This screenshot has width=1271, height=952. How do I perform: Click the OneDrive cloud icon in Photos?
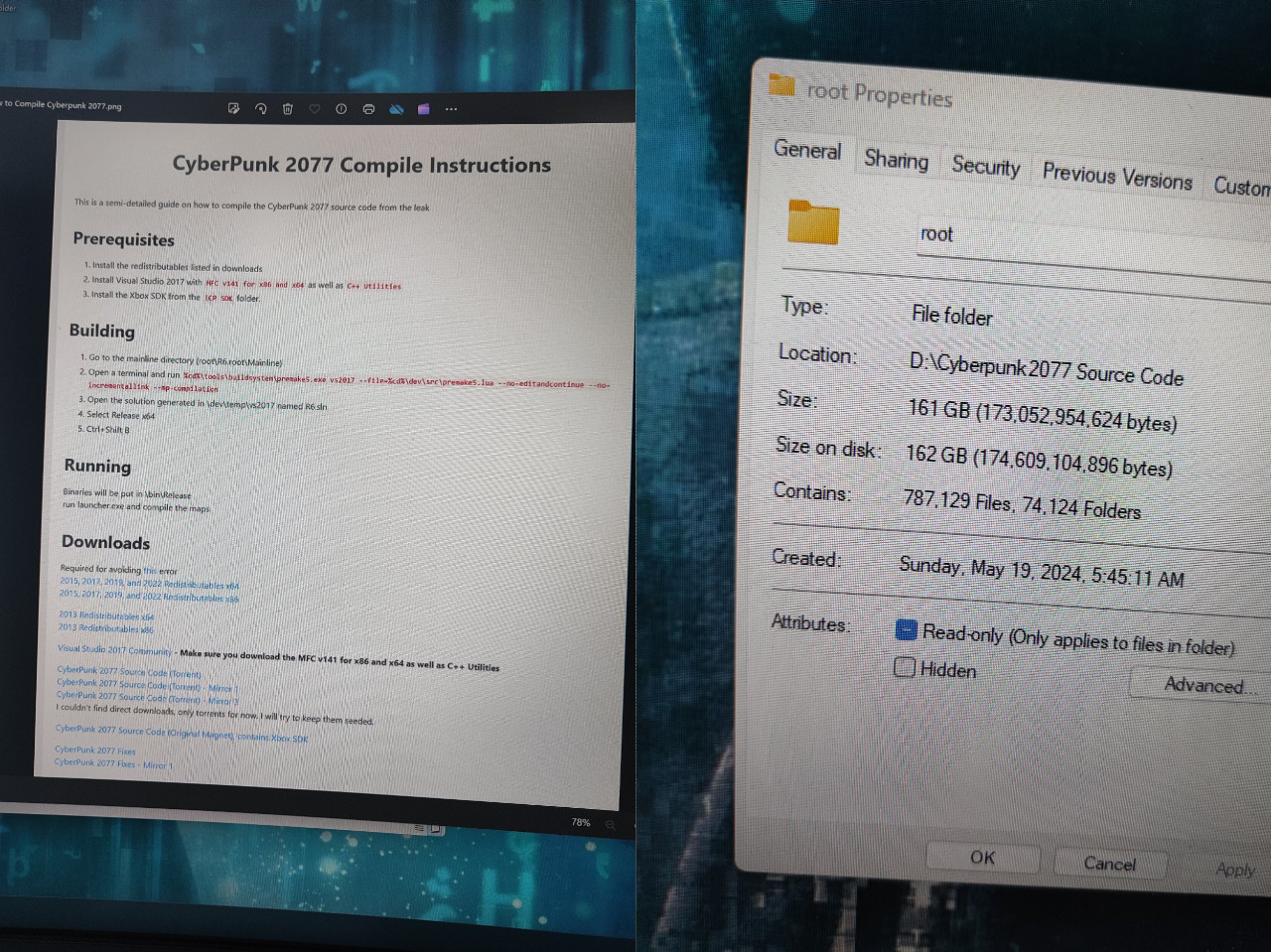click(x=396, y=108)
